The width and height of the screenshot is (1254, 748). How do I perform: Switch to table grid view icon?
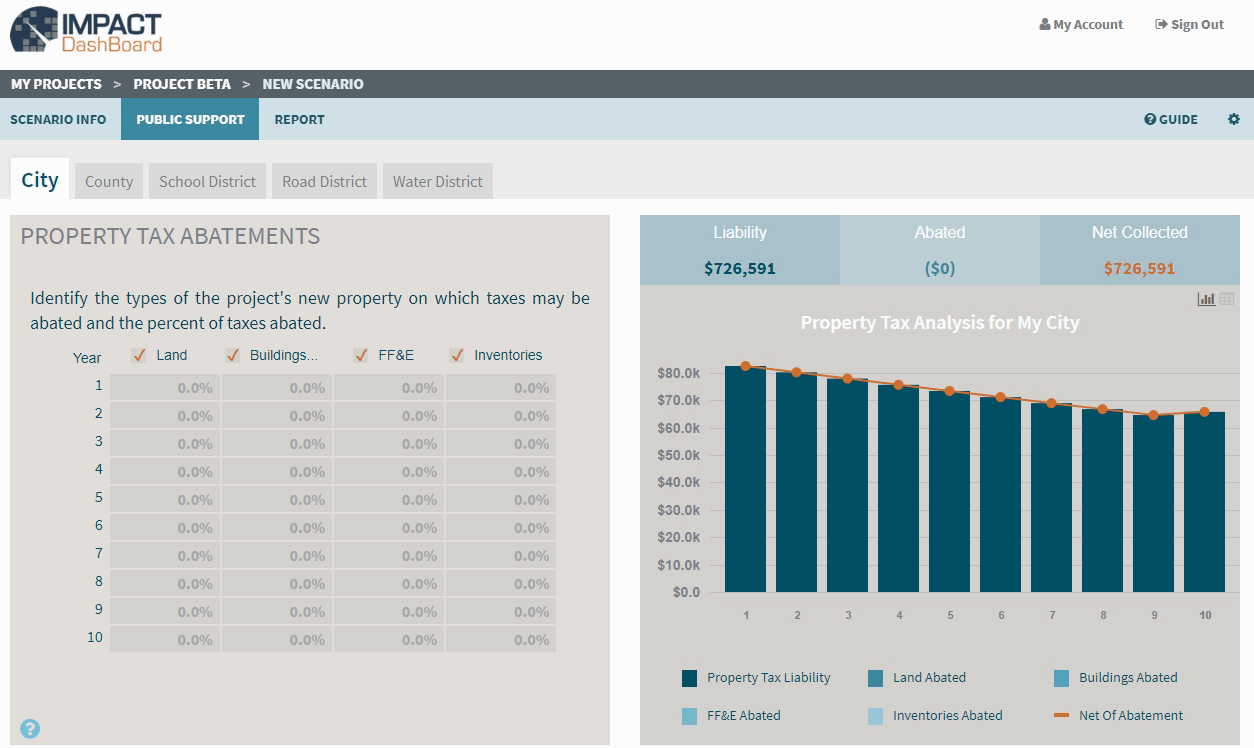[x=1227, y=299]
